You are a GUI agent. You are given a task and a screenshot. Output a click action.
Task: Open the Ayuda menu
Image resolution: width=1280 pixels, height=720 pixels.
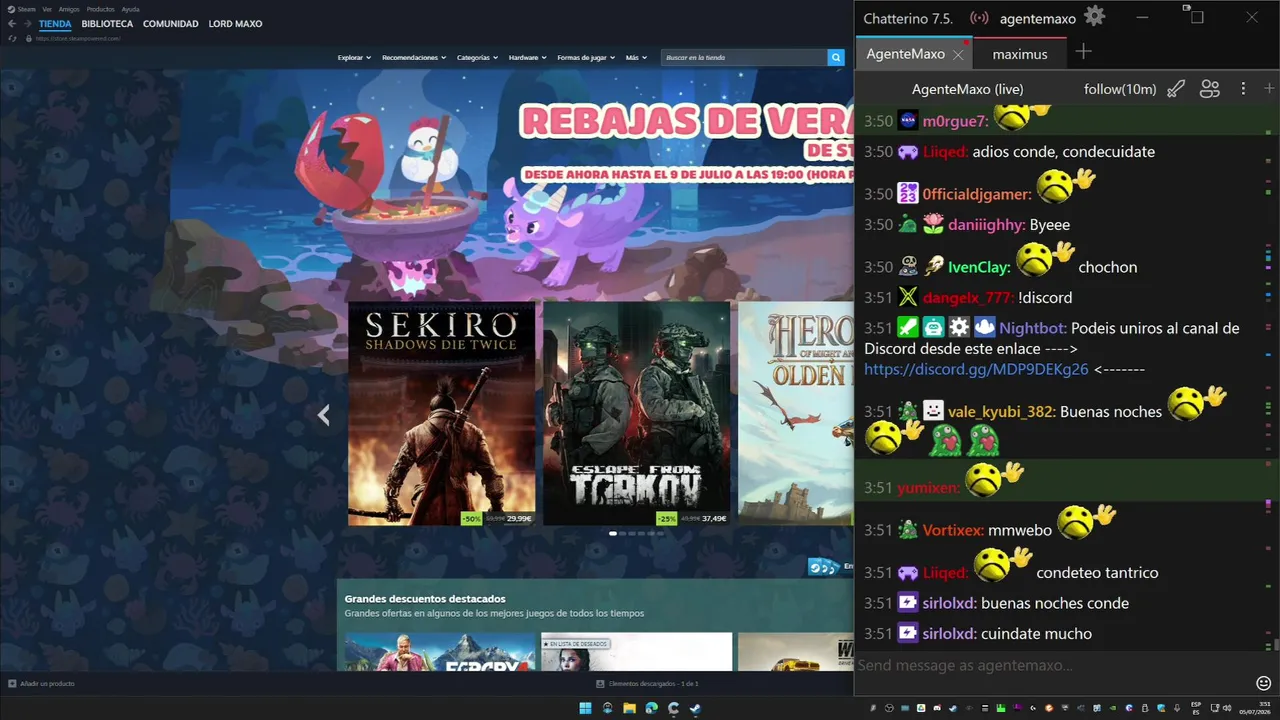(130, 9)
